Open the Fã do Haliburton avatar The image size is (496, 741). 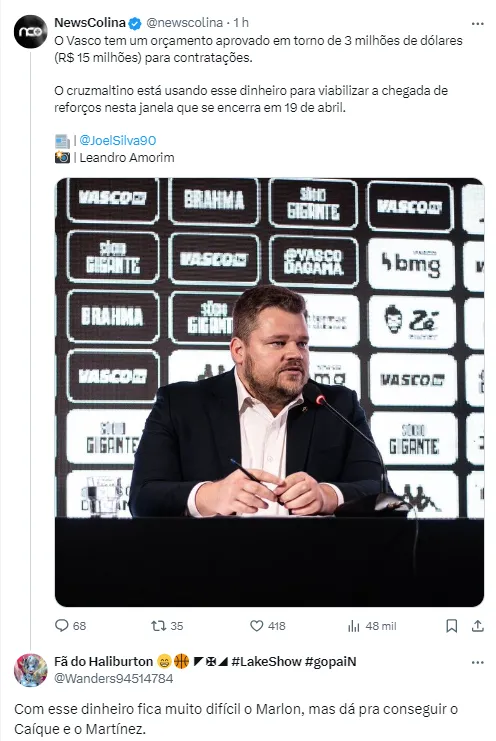tap(31, 670)
